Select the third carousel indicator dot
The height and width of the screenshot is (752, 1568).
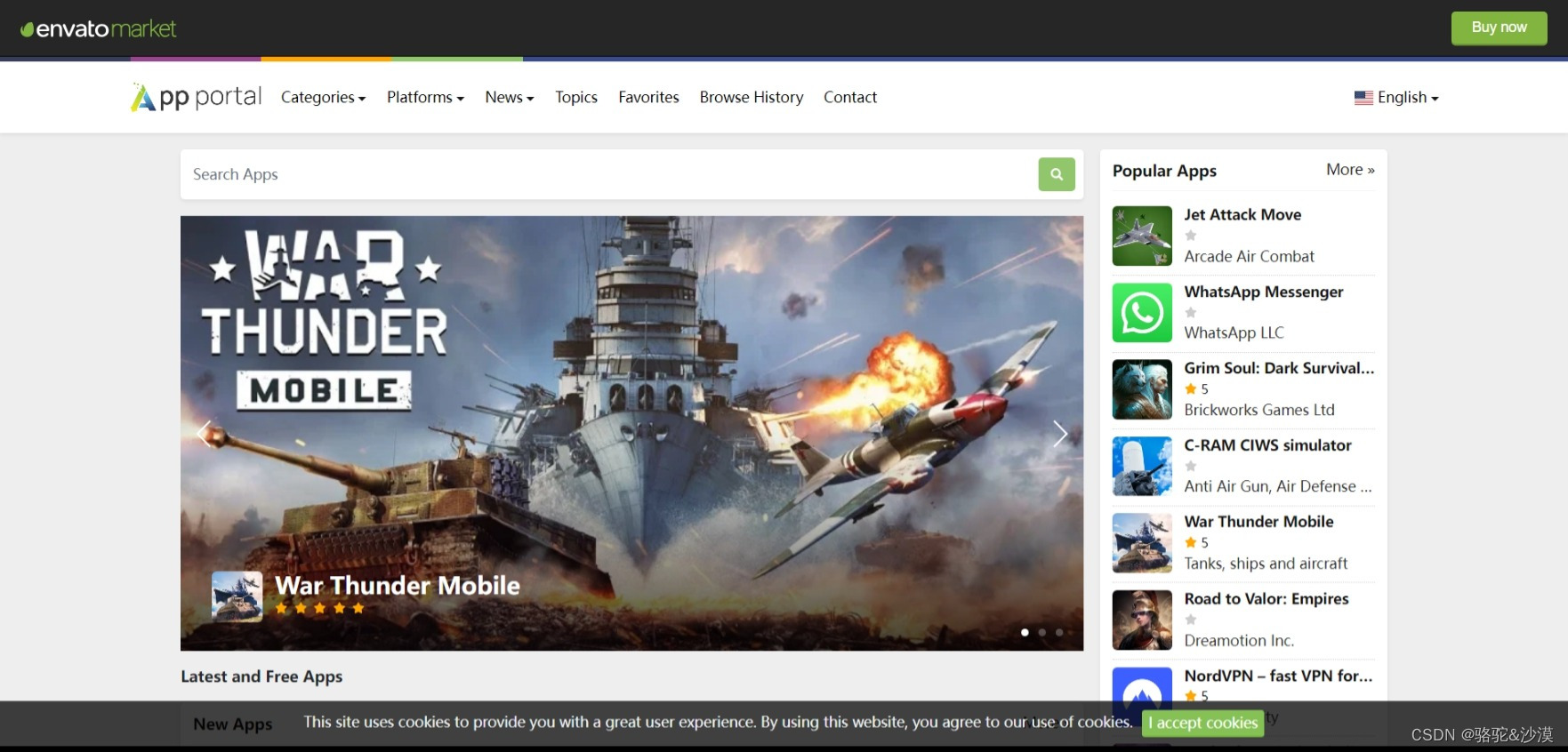click(x=1059, y=633)
